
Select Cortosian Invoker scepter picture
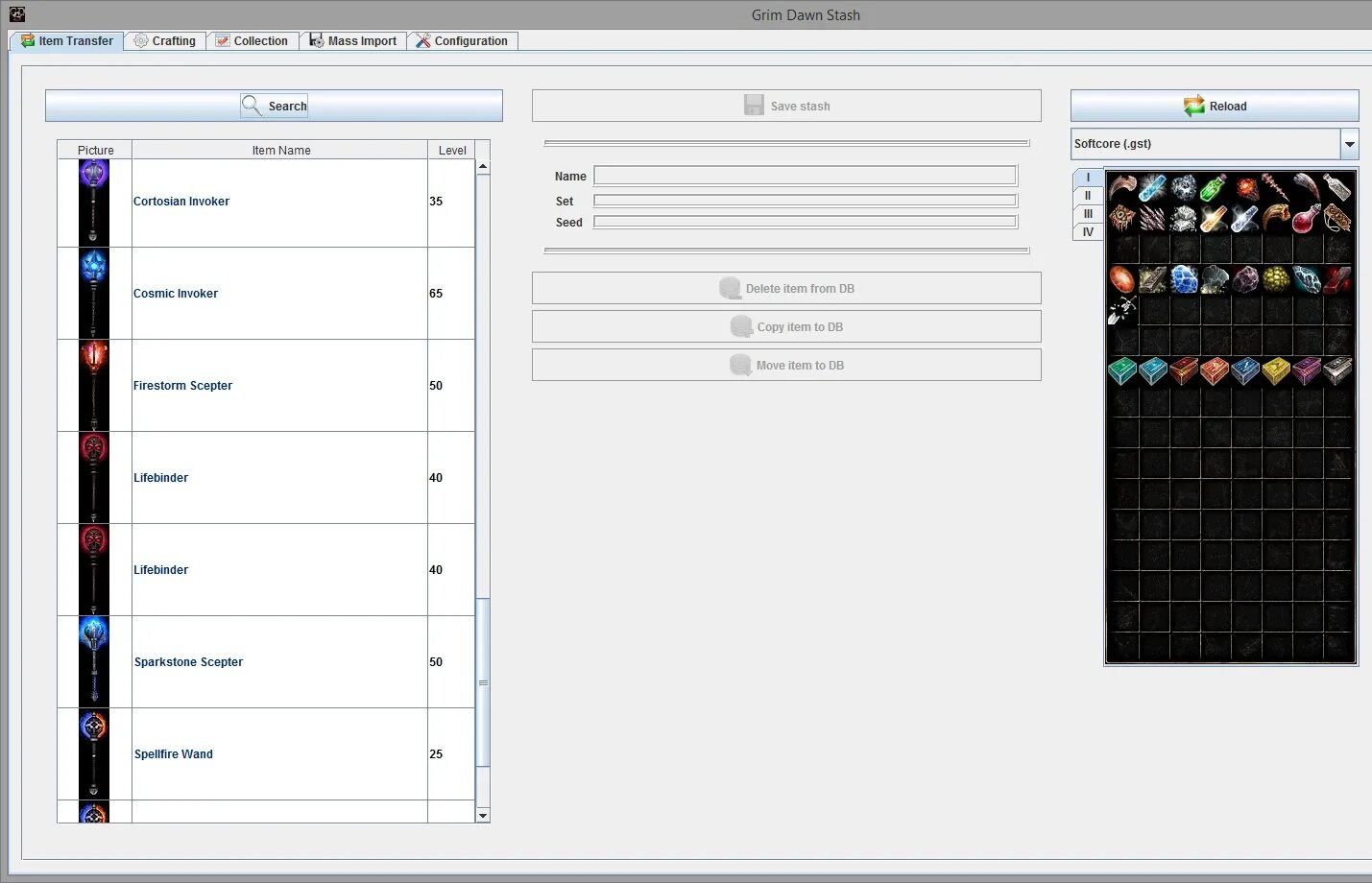[x=94, y=202]
